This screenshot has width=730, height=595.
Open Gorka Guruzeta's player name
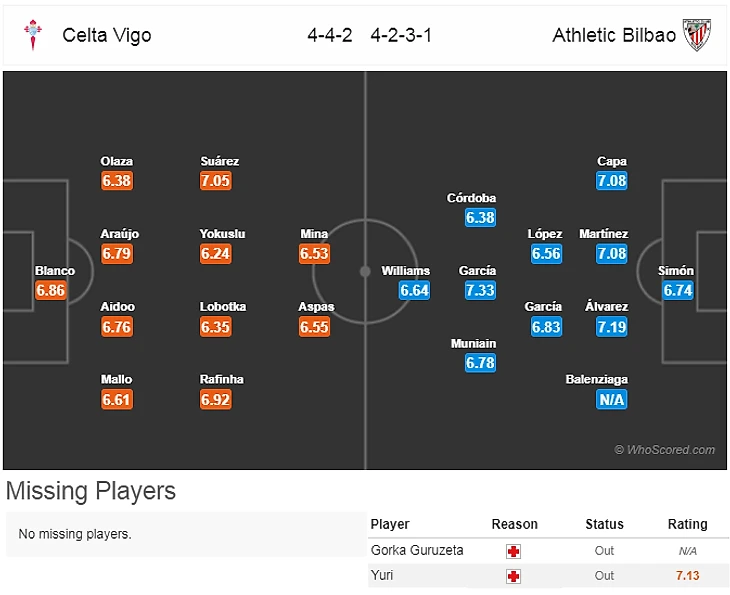tap(417, 551)
